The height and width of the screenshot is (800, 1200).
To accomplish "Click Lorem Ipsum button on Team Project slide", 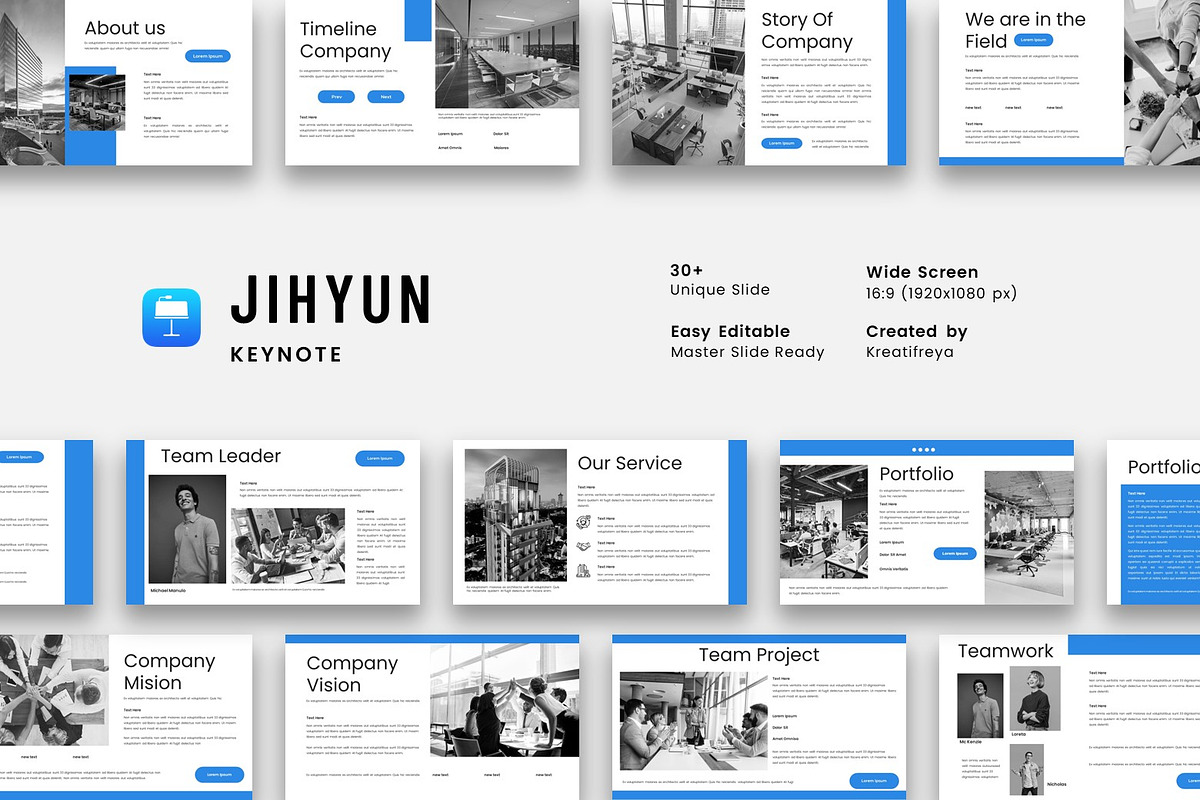I will [x=874, y=781].
